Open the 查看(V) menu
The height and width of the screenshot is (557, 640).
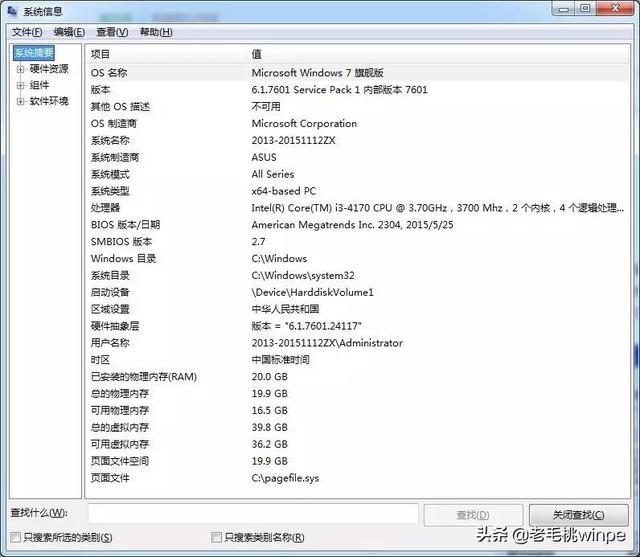[111, 32]
